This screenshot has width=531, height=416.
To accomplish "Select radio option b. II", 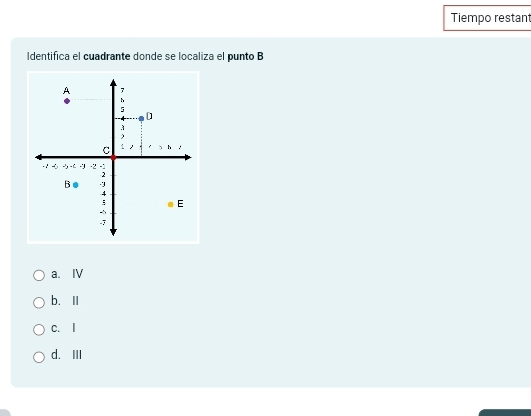I will (x=39, y=303).
